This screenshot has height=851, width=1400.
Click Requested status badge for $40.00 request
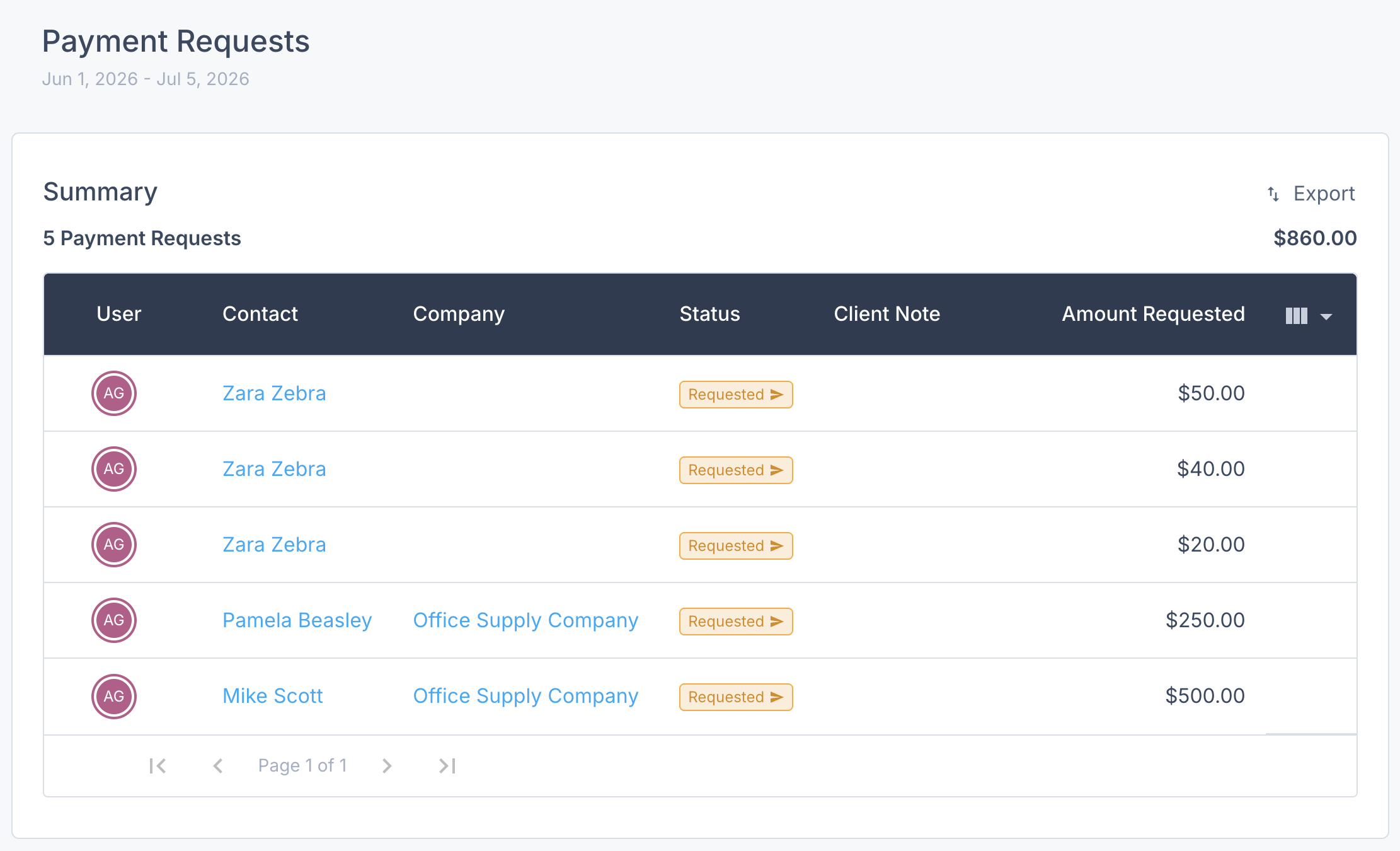pos(736,470)
